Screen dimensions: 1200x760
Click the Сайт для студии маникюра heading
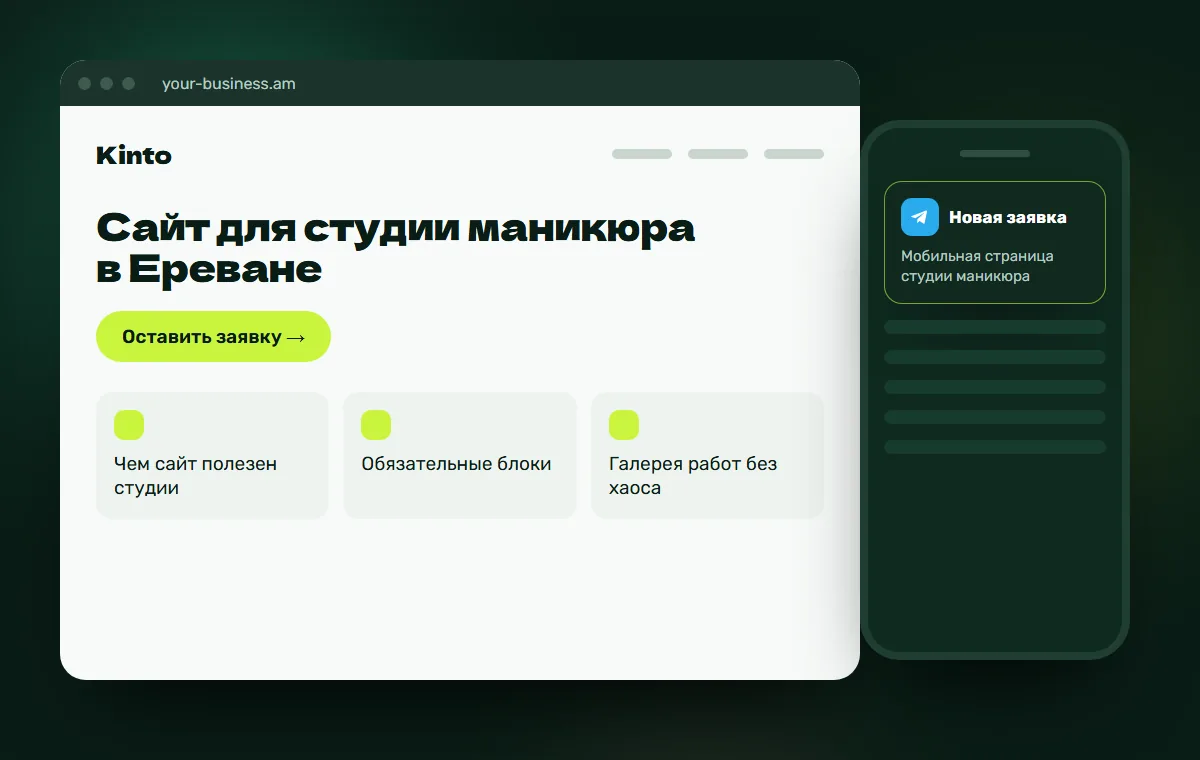point(396,248)
